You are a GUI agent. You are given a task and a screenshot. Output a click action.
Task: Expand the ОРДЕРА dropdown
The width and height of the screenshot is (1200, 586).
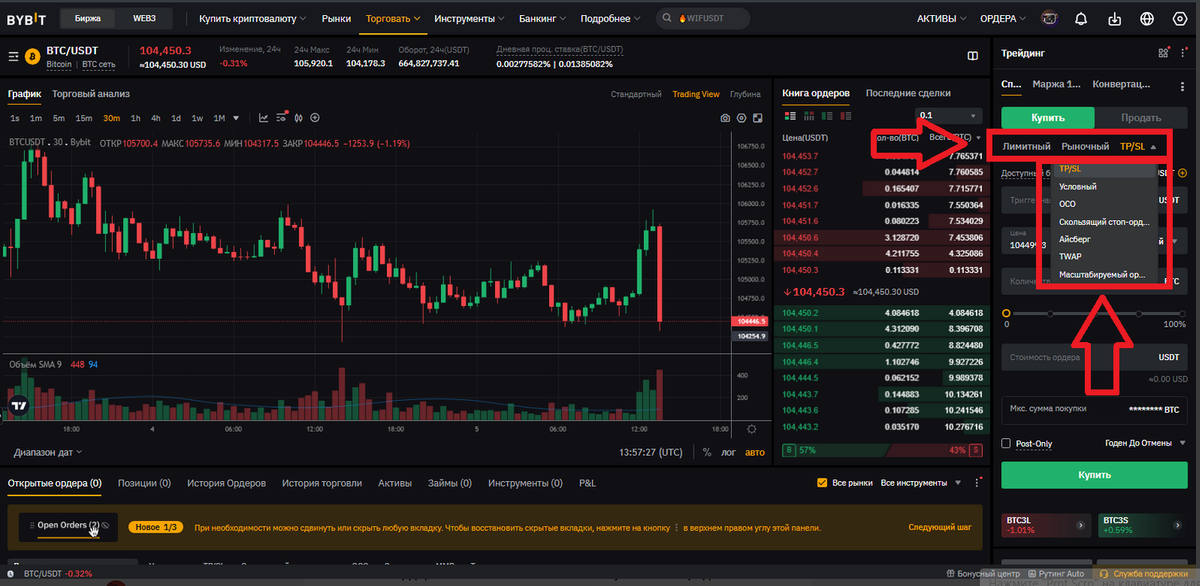click(1001, 18)
